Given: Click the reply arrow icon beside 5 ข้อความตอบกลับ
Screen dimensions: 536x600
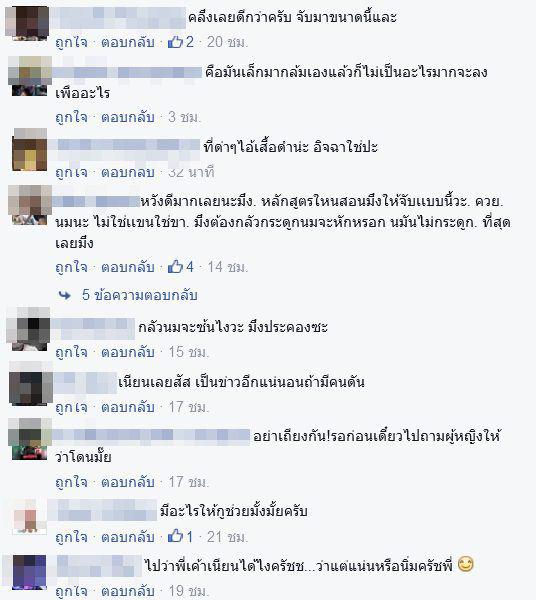Looking at the screenshot, I should click(x=64, y=295).
